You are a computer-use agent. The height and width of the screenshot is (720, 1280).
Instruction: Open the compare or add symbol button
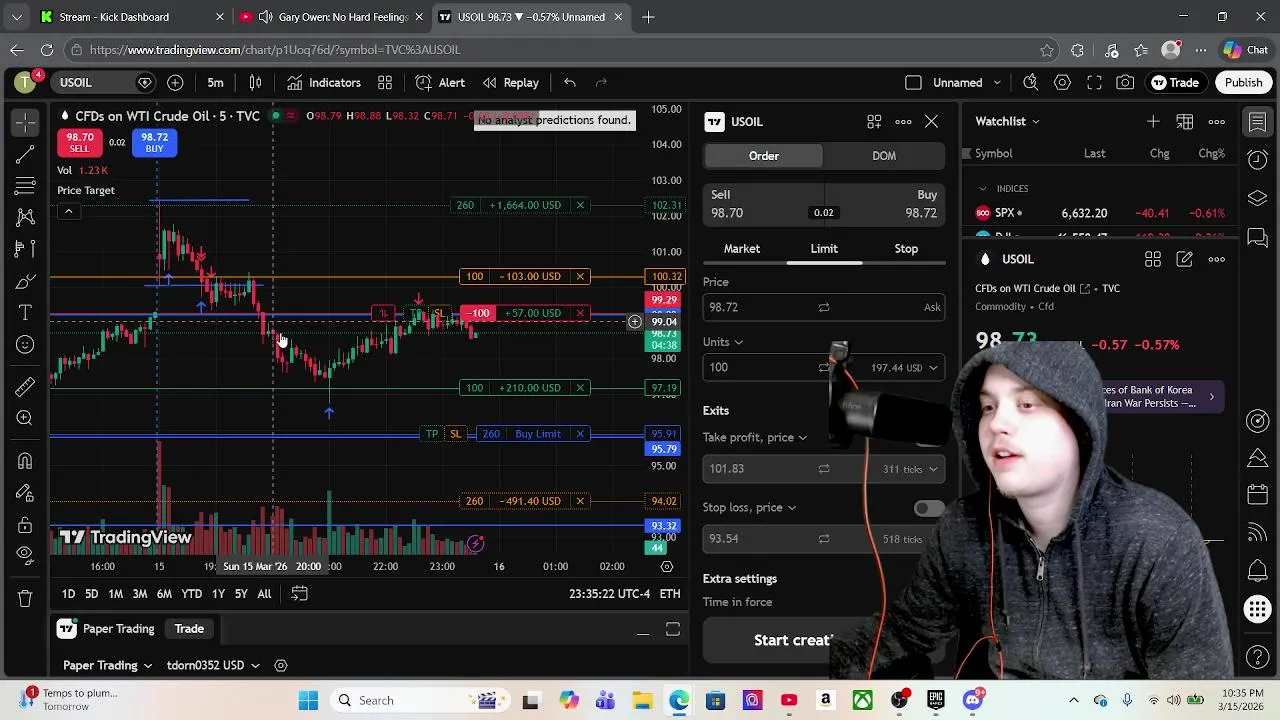(x=175, y=83)
